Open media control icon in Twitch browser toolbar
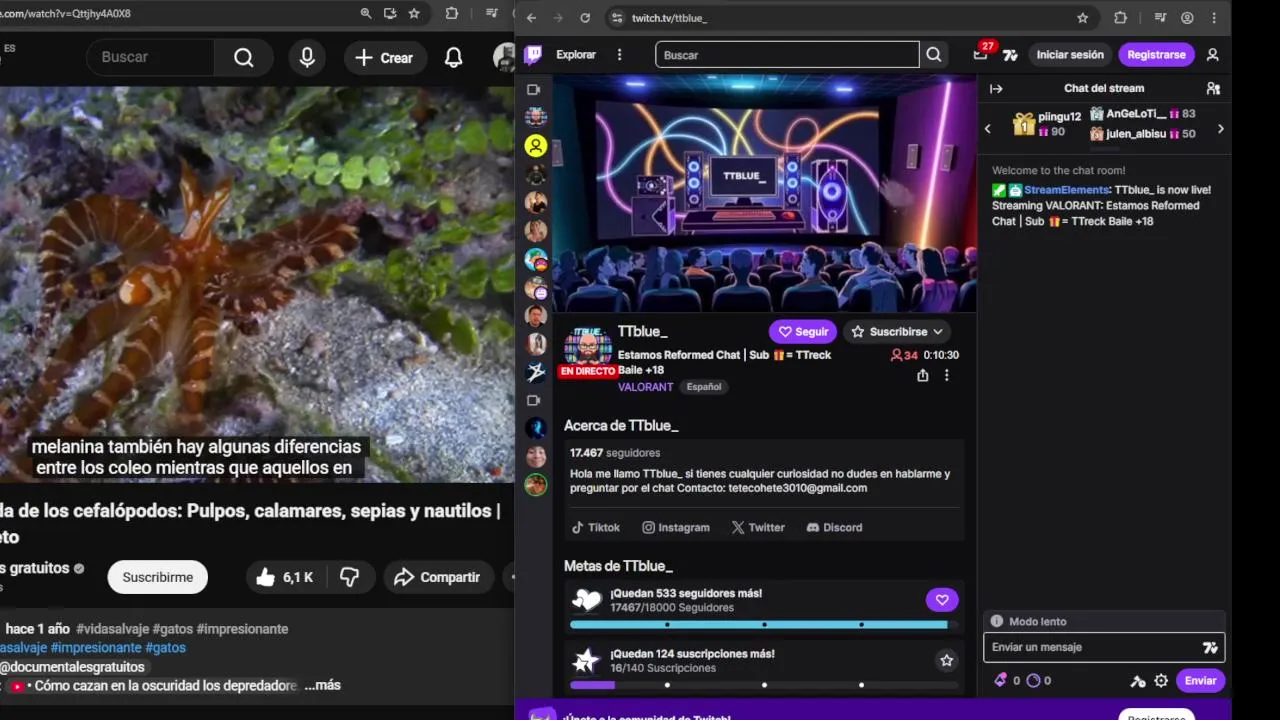 [1160, 18]
